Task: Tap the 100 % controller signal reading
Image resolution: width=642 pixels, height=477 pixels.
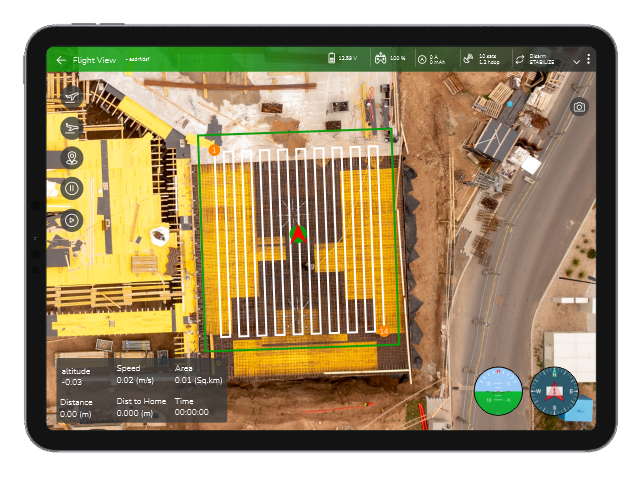Action: [398, 58]
